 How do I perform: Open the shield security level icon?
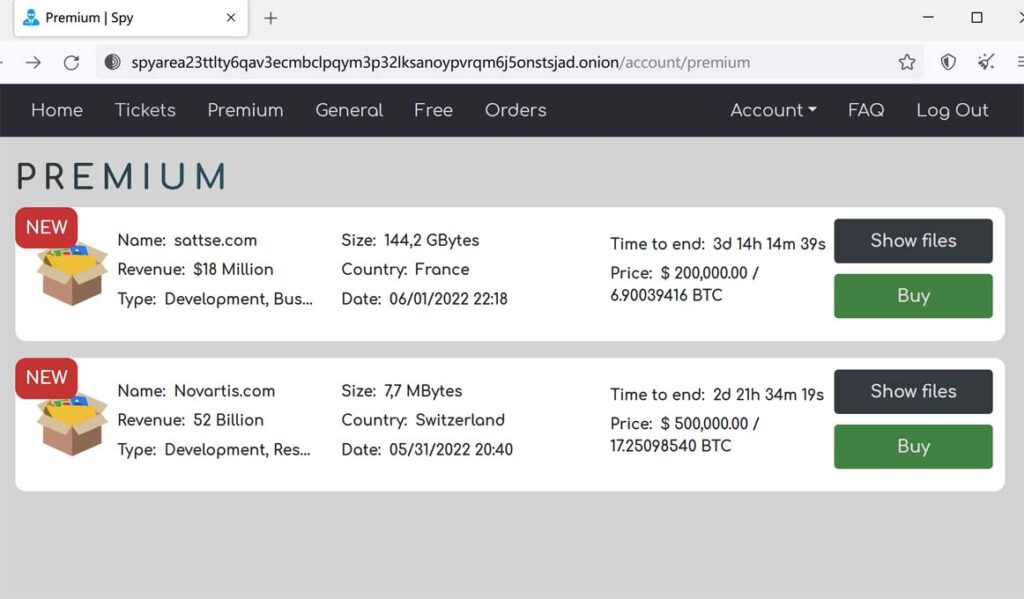pyautogui.click(x=948, y=62)
